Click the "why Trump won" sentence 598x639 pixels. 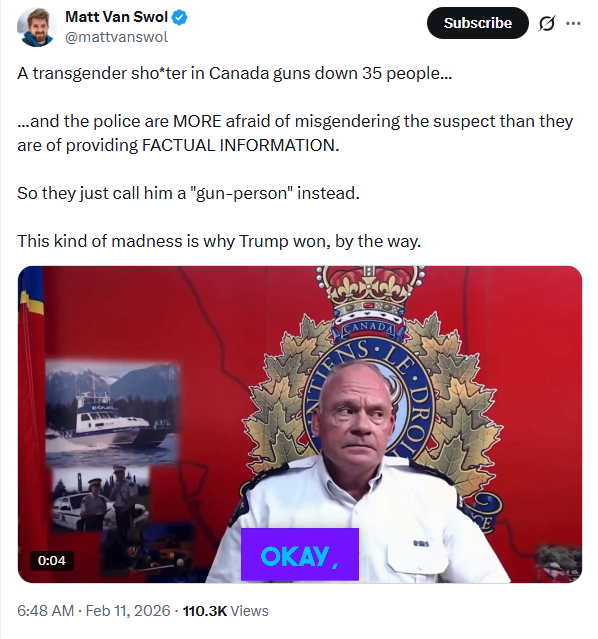click(x=219, y=241)
